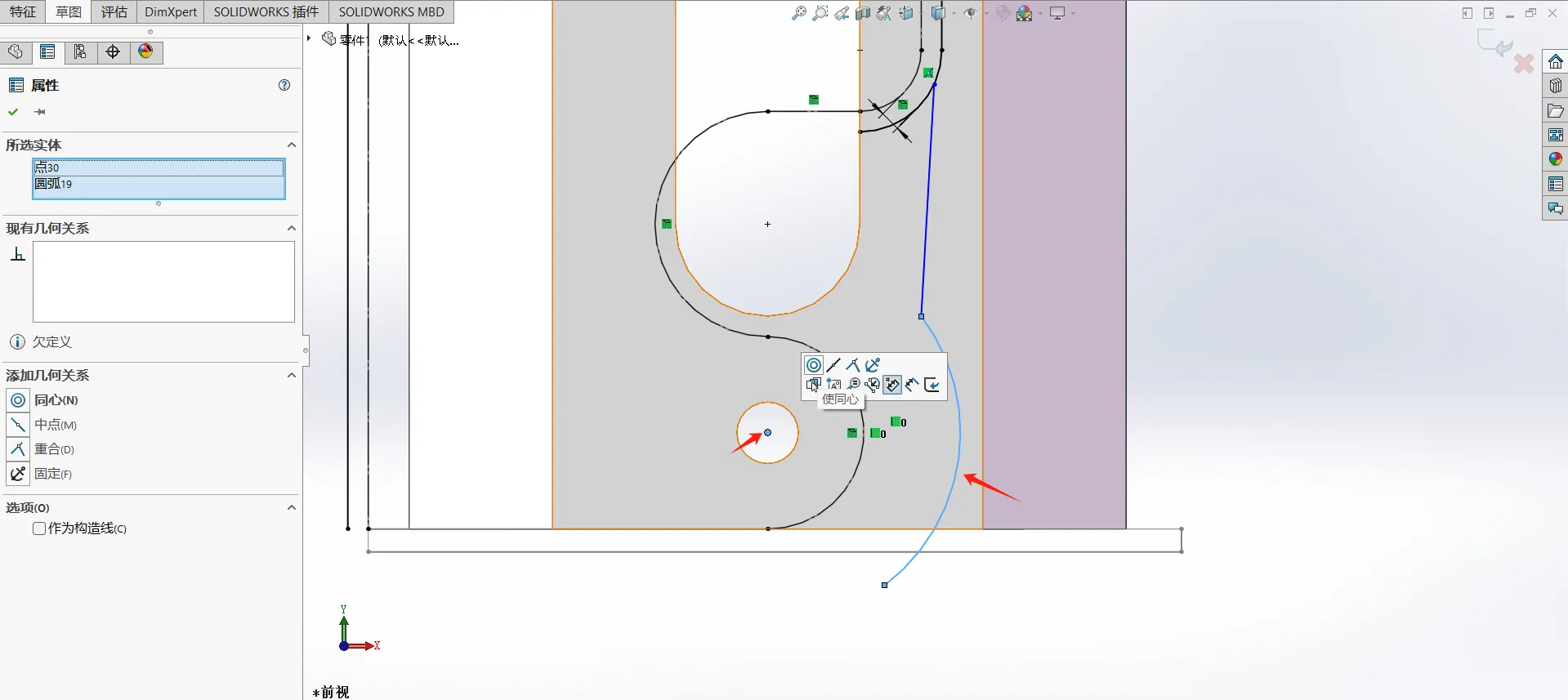Open Appearances and Scenes task pane
1568x700 pixels.
1555,159
